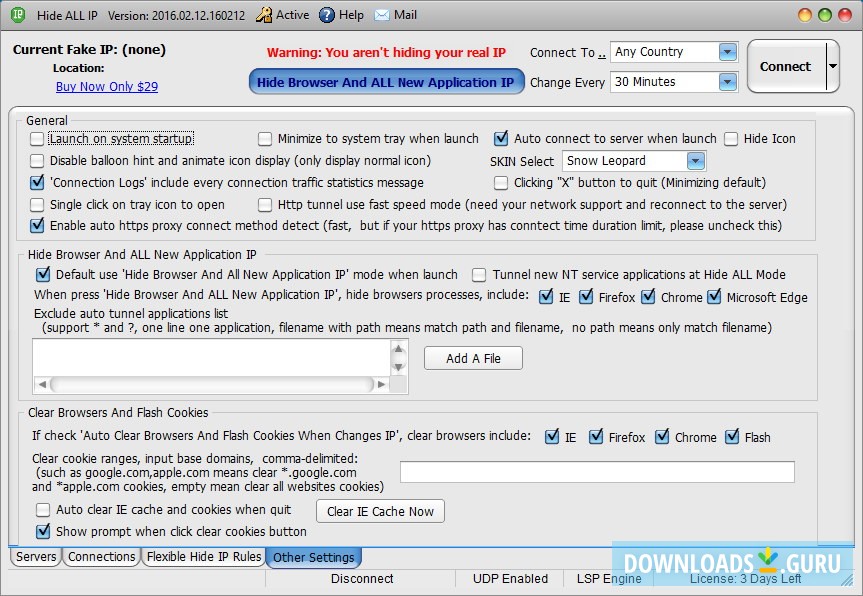The image size is (863, 596).
Task: Enable Auto clear IE cache when quit
Action: (43, 510)
